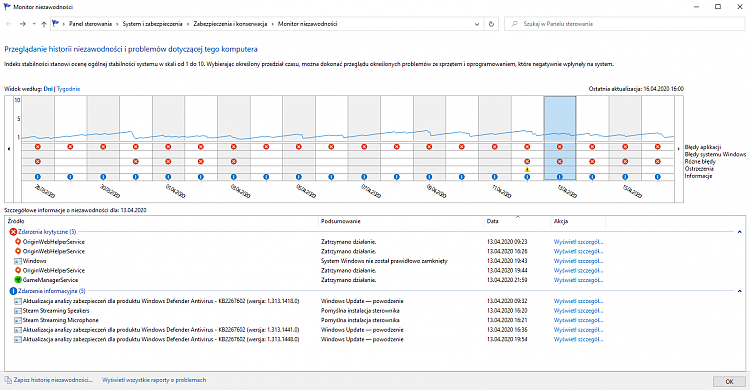Click information icon for 28.03.2020

[38, 177]
